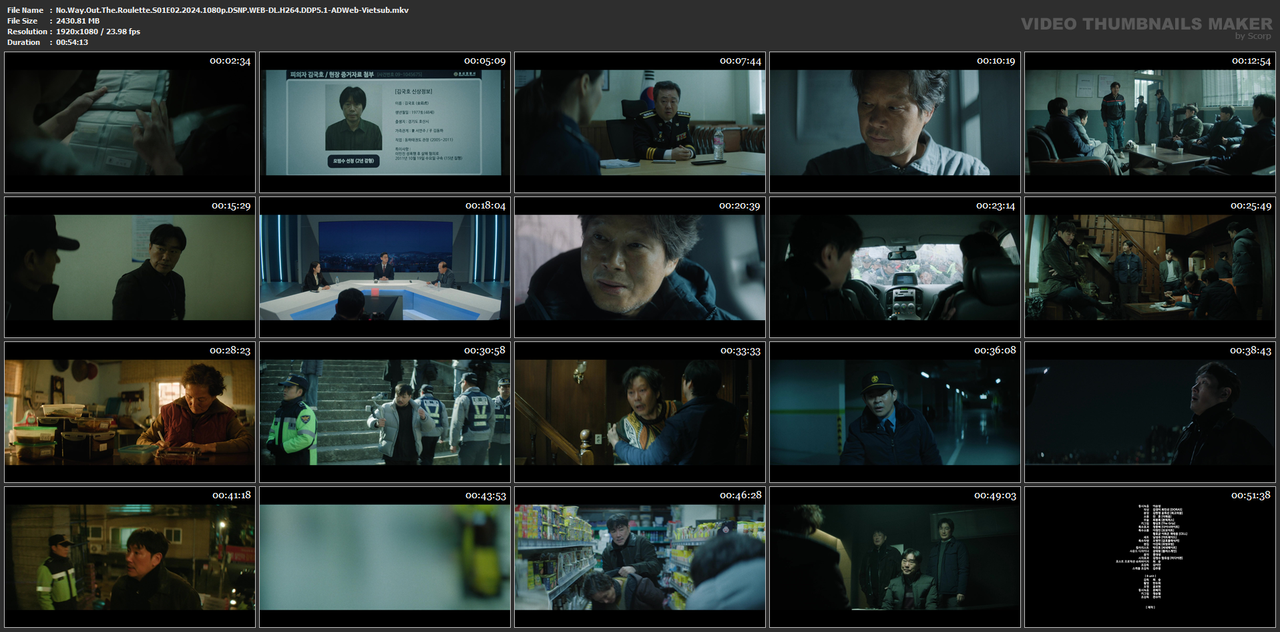Open the store aisle thumbnail at 00:46:28

[640, 557]
